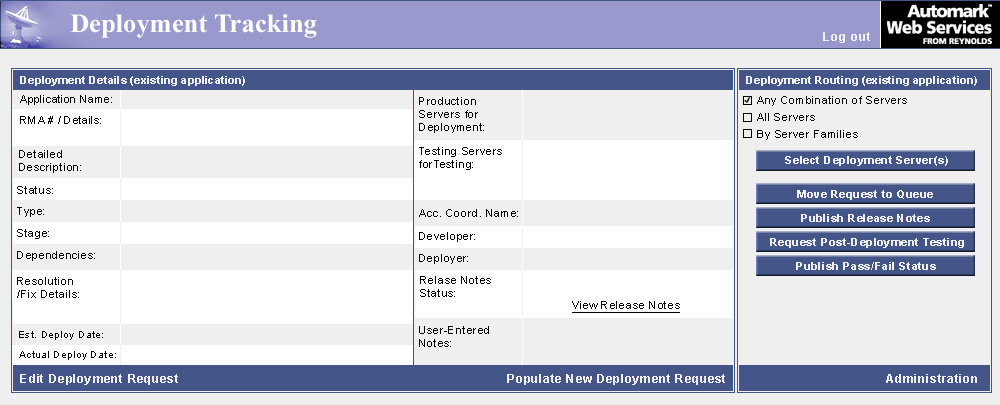Click the Relase Notes Status: label
Image resolution: width=1000 pixels, height=405 pixels.
coord(455,286)
